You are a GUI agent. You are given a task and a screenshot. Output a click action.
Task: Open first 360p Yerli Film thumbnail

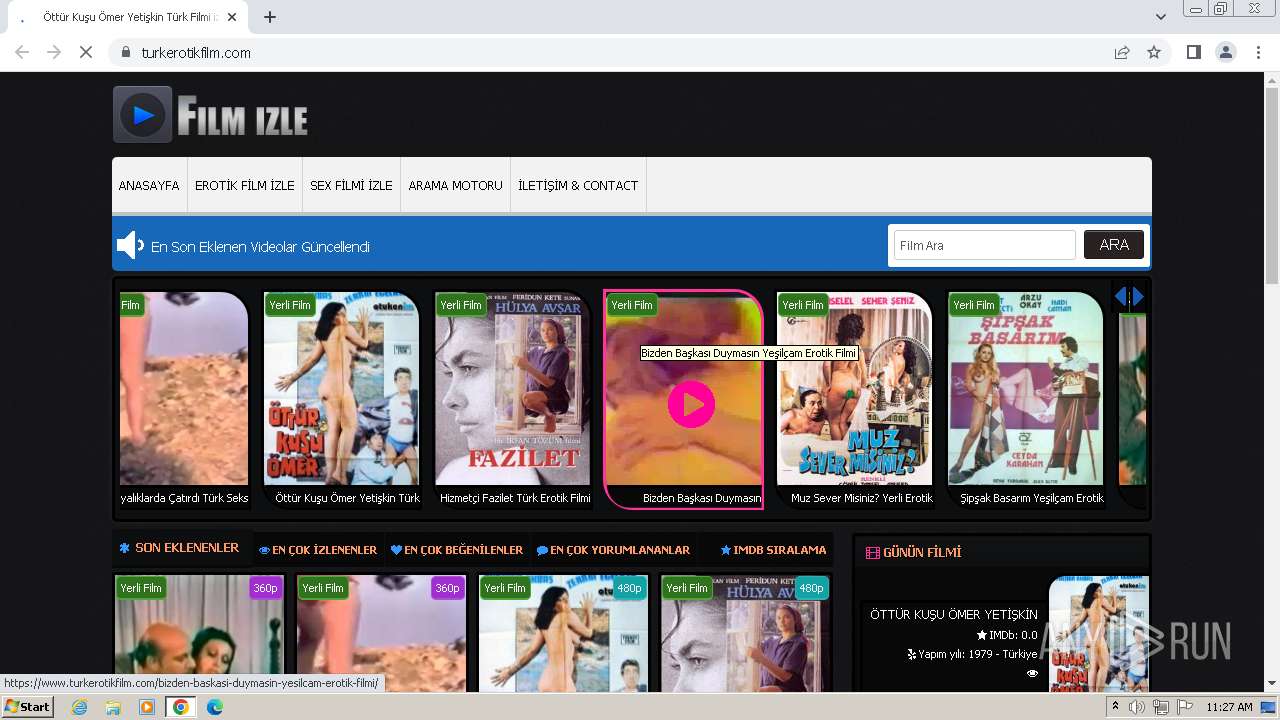pyautogui.click(x=199, y=633)
